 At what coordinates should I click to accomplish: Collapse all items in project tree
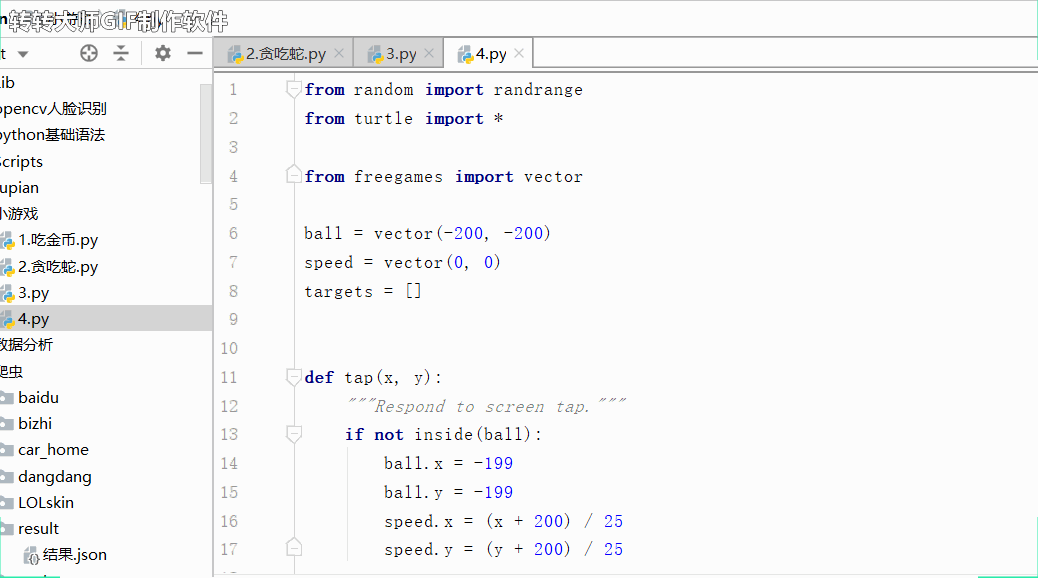(120, 54)
